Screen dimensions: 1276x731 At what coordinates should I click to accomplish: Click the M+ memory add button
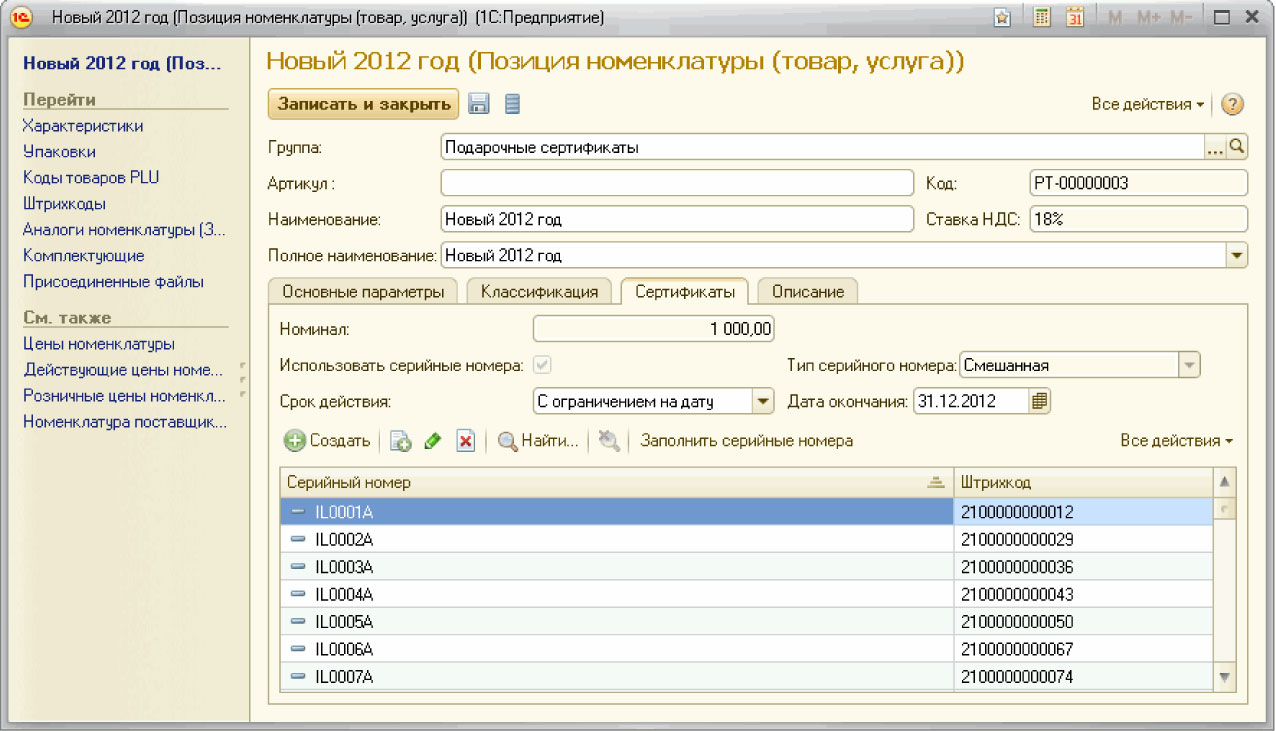coord(1147,17)
